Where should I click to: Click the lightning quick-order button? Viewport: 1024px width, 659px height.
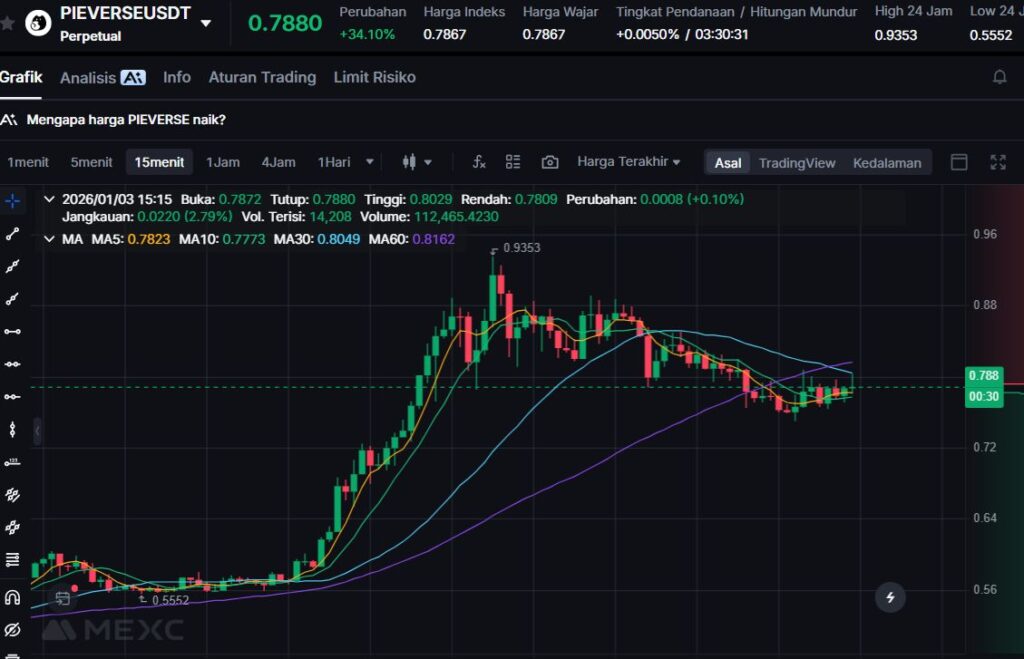[890, 598]
